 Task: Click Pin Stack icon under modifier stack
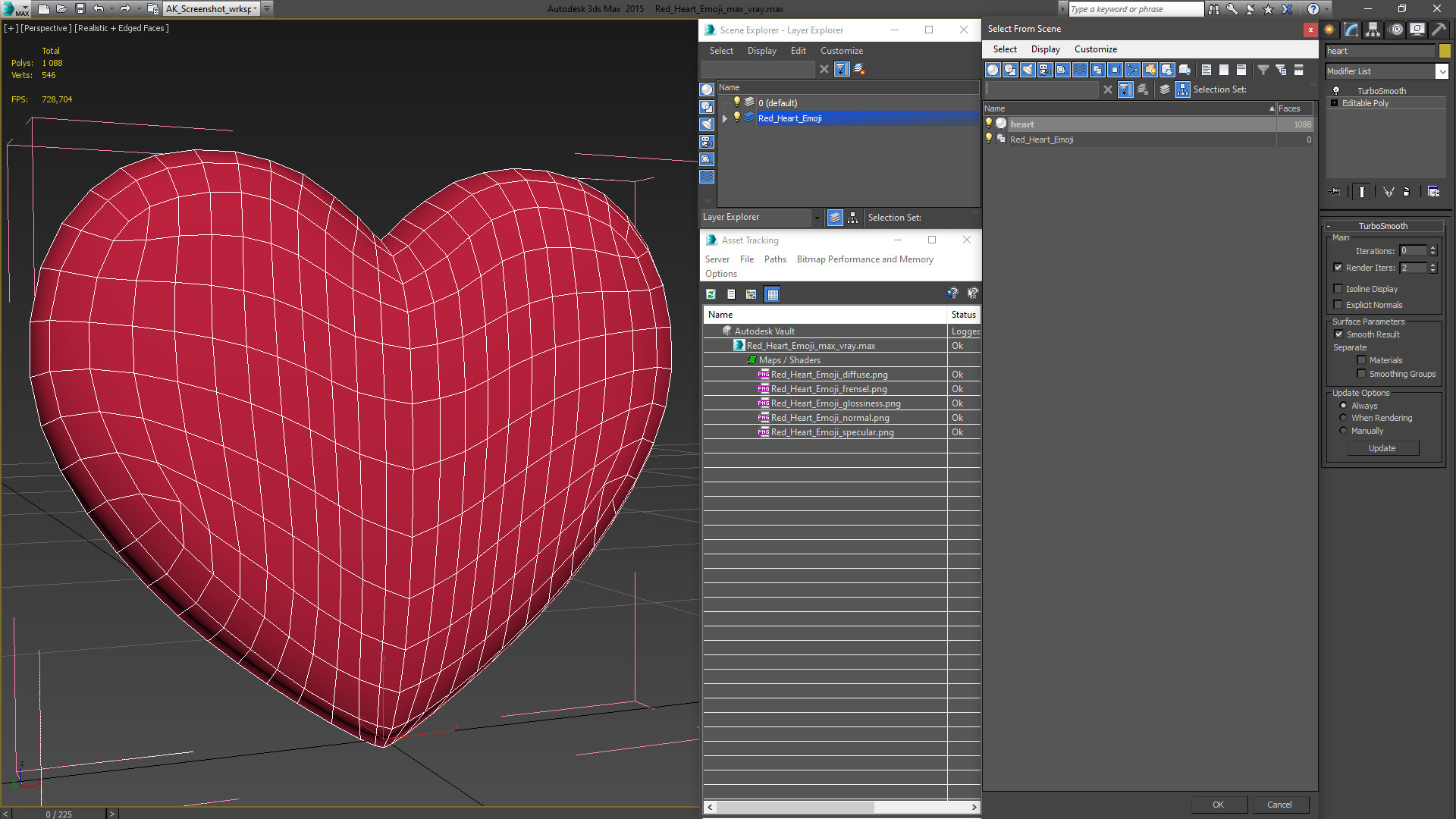1335,192
